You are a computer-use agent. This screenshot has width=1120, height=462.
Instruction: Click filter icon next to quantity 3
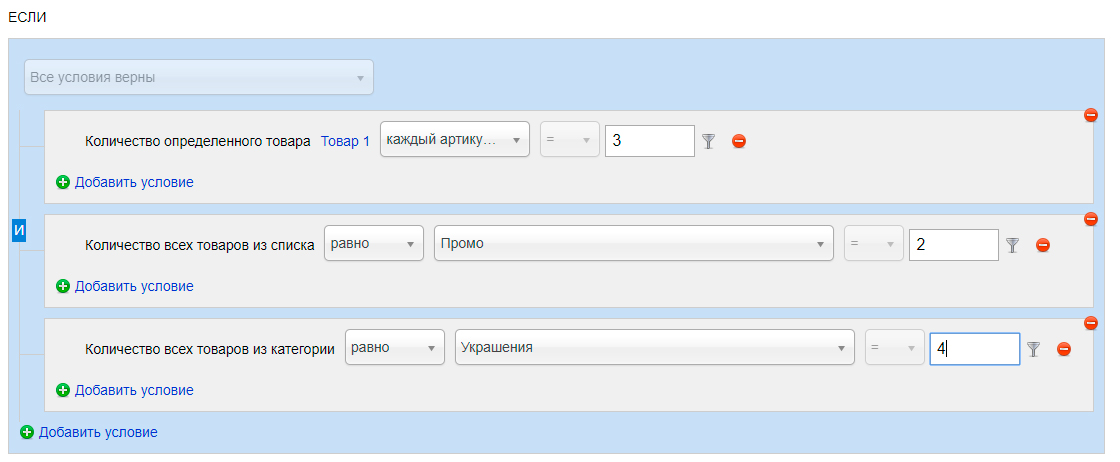(x=708, y=141)
